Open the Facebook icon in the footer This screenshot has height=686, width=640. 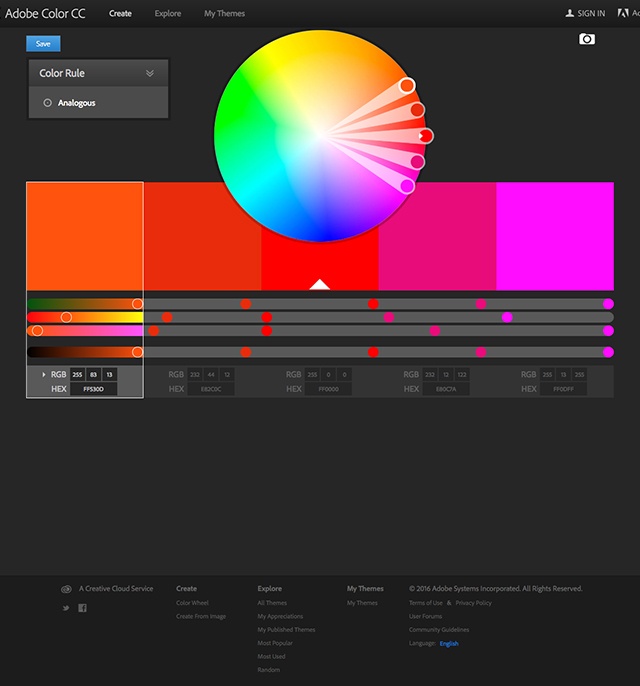(x=82, y=608)
